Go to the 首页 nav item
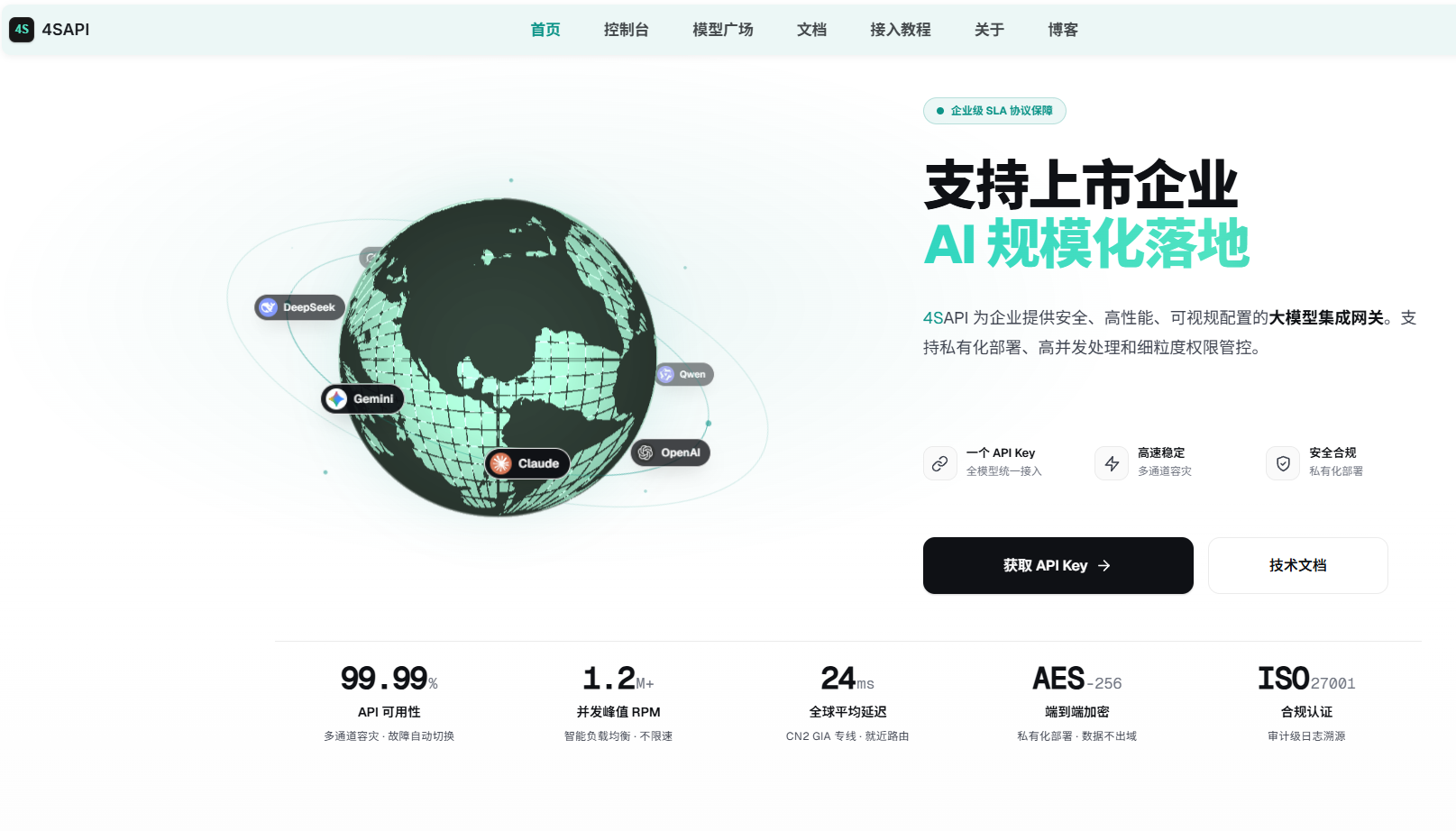Viewport: 1456px width, 831px height. tap(545, 30)
